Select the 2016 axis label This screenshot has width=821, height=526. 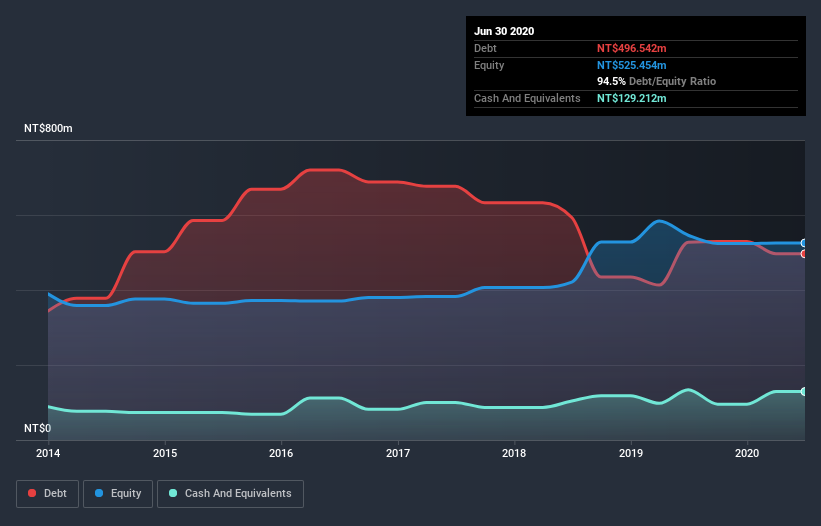(x=281, y=453)
